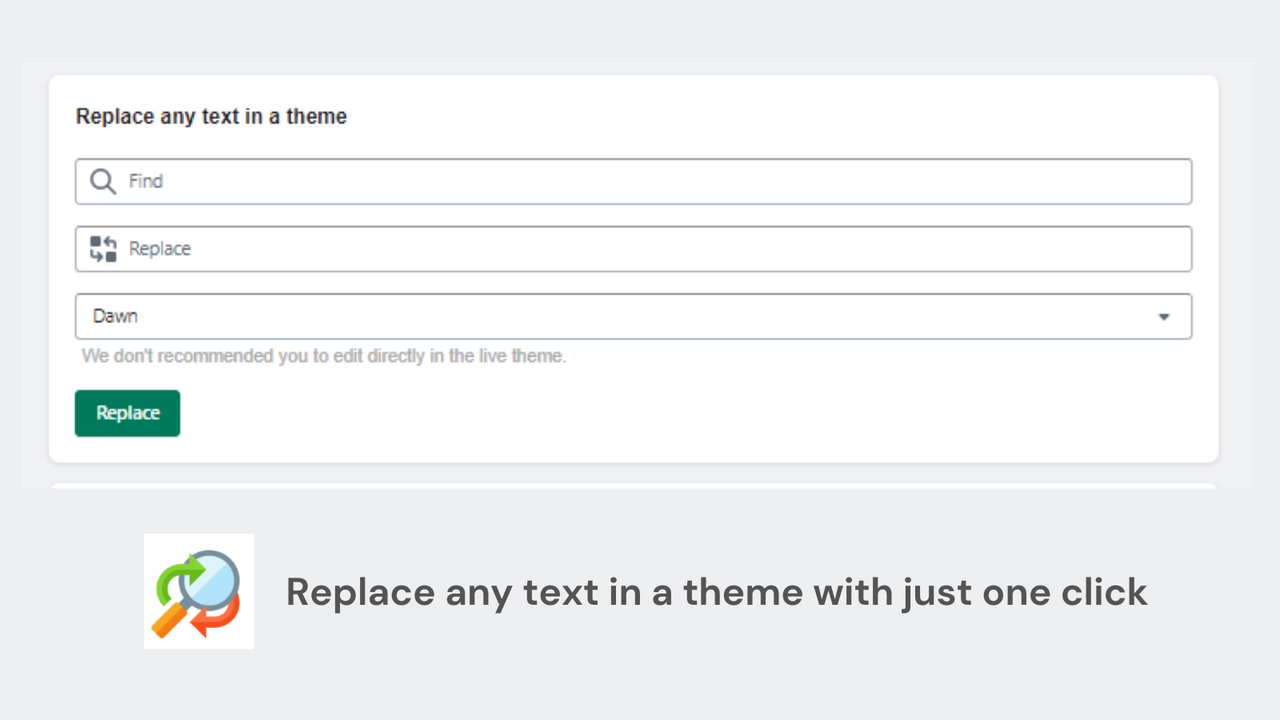Viewport: 1280px width, 720px height.
Task: Open the theme selection dropdown arrow
Action: [1163, 316]
